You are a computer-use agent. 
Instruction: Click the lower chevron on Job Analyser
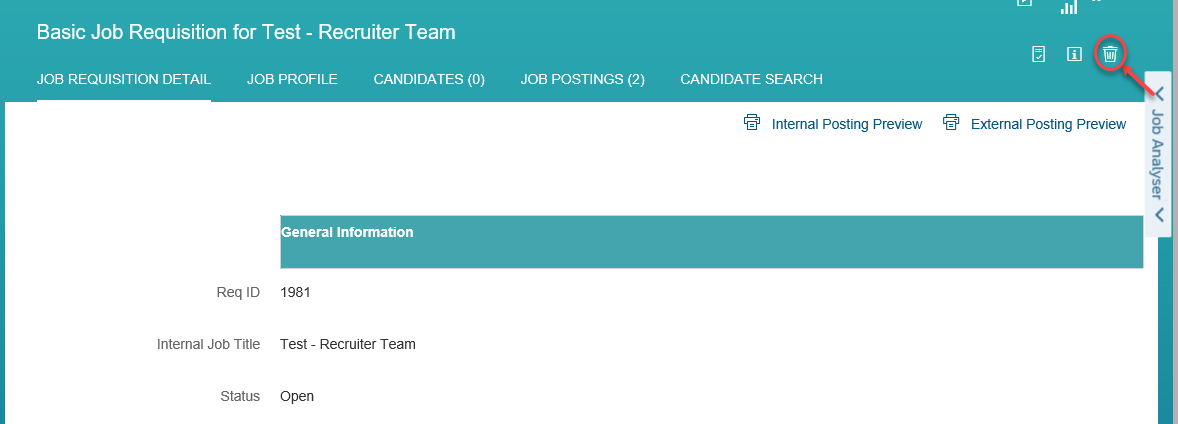pyautogui.click(x=1160, y=215)
